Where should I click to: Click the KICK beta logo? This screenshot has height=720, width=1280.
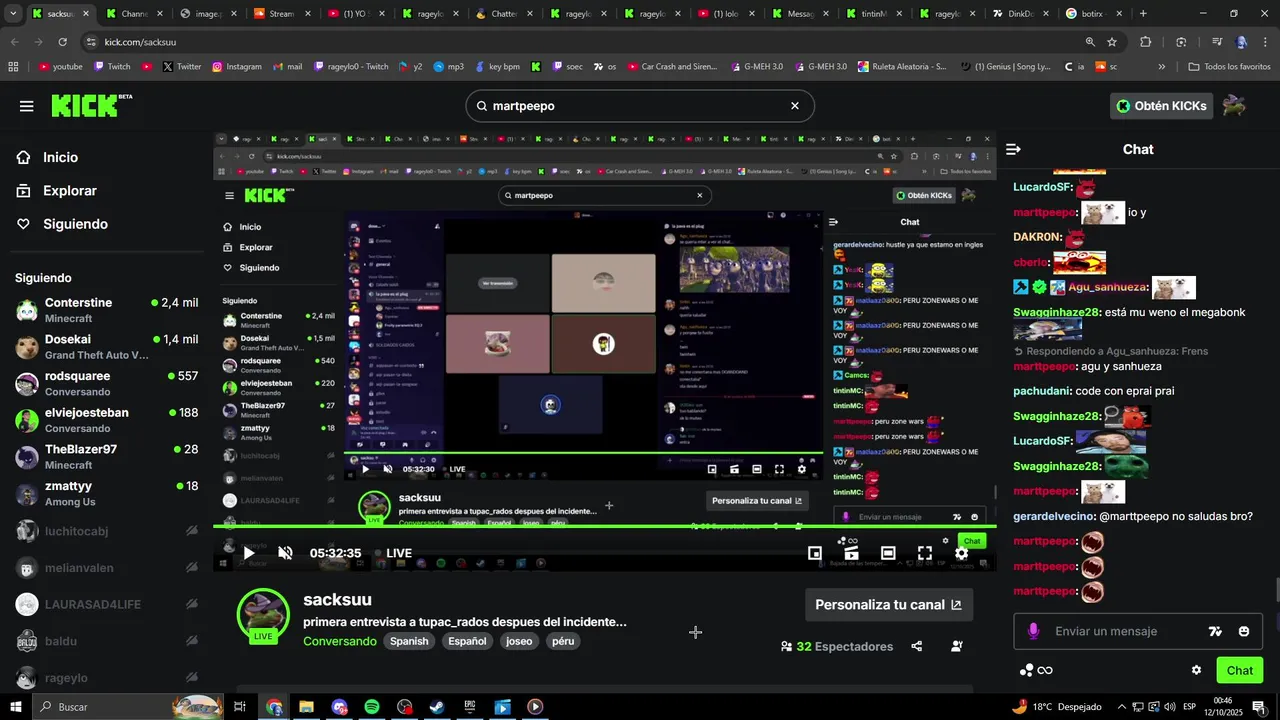coord(92,106)
